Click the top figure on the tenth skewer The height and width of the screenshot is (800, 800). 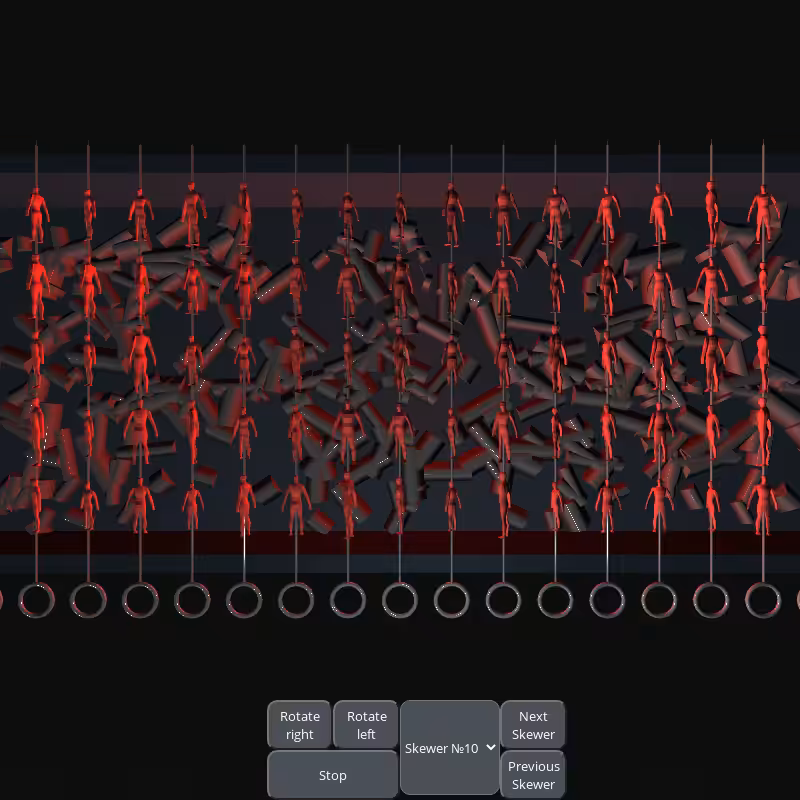(x=504, y=214)
